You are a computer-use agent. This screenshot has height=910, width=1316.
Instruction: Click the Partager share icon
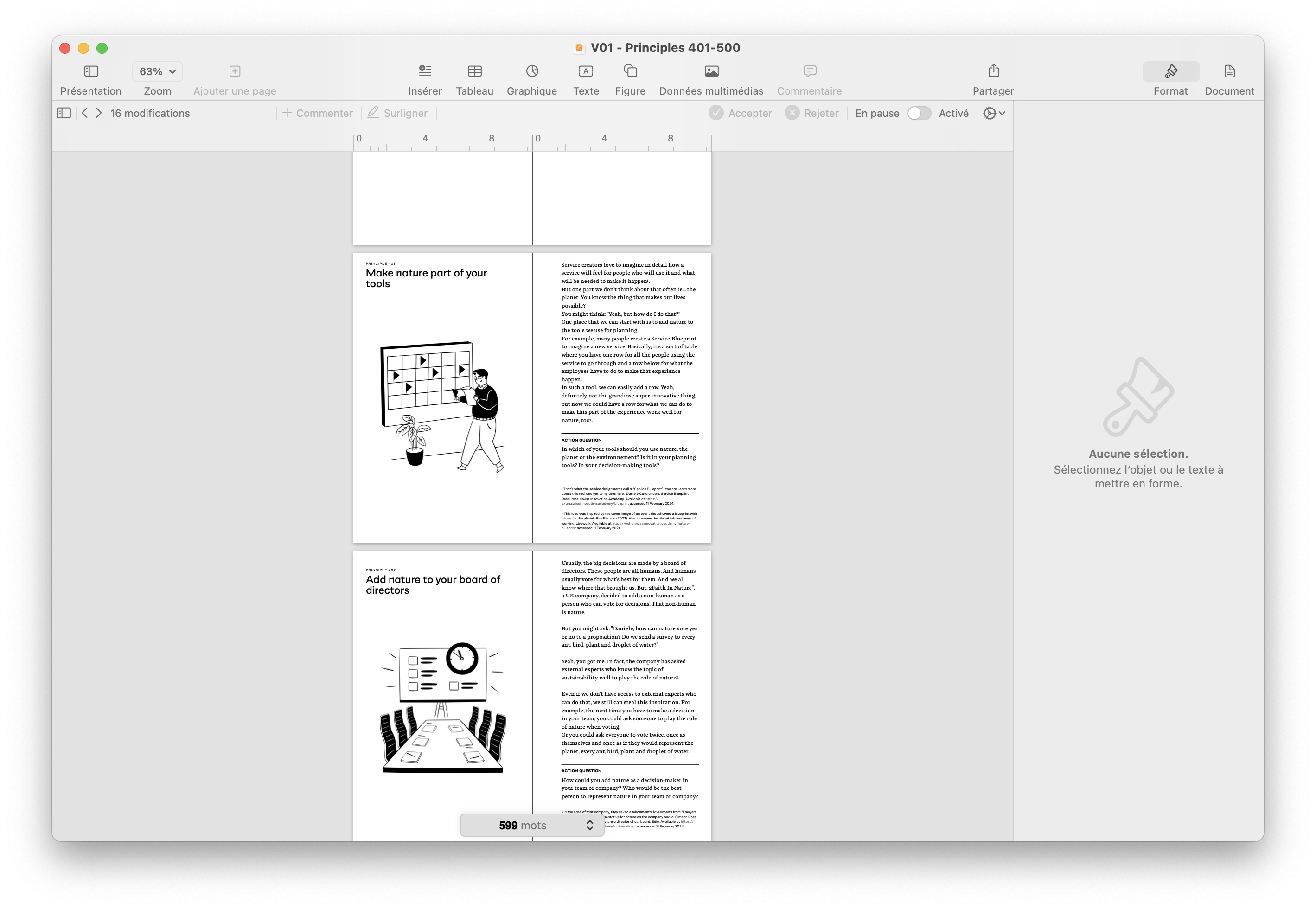[x=993, y=71]
